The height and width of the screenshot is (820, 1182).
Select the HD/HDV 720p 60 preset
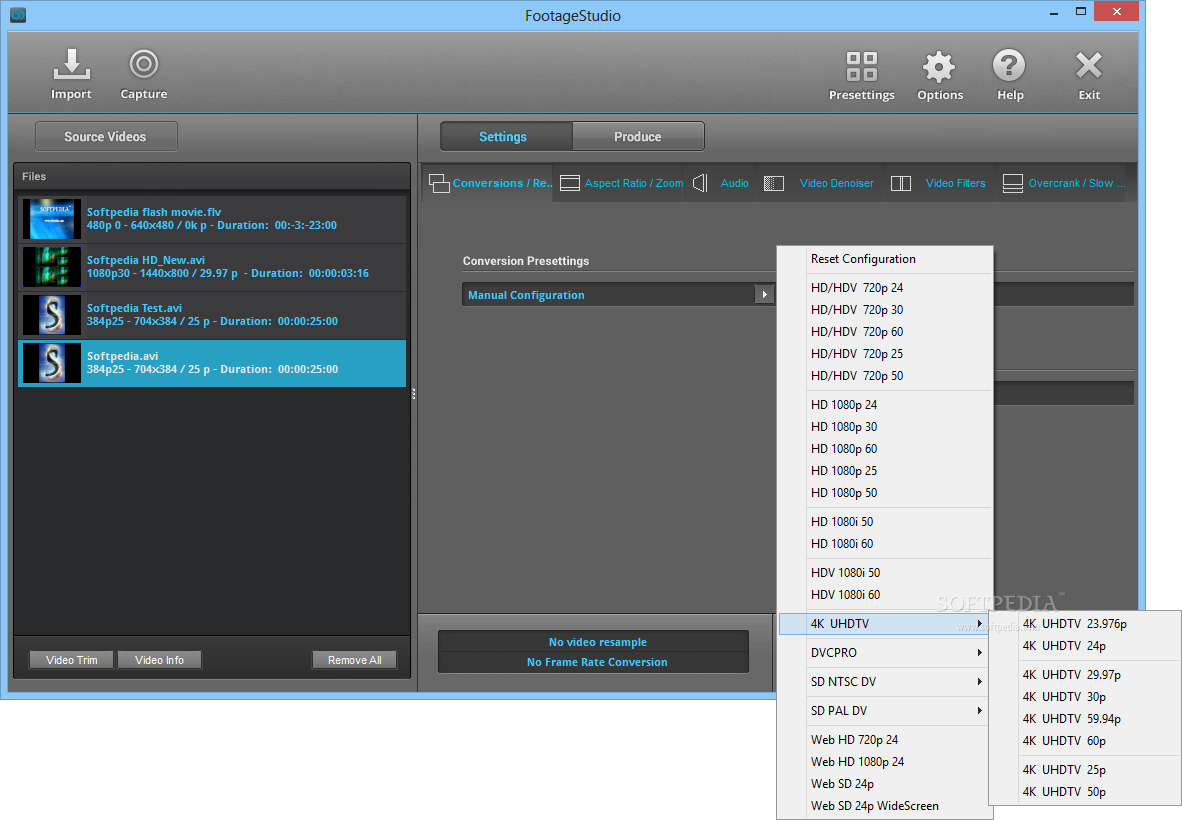(x=884, y=332)
